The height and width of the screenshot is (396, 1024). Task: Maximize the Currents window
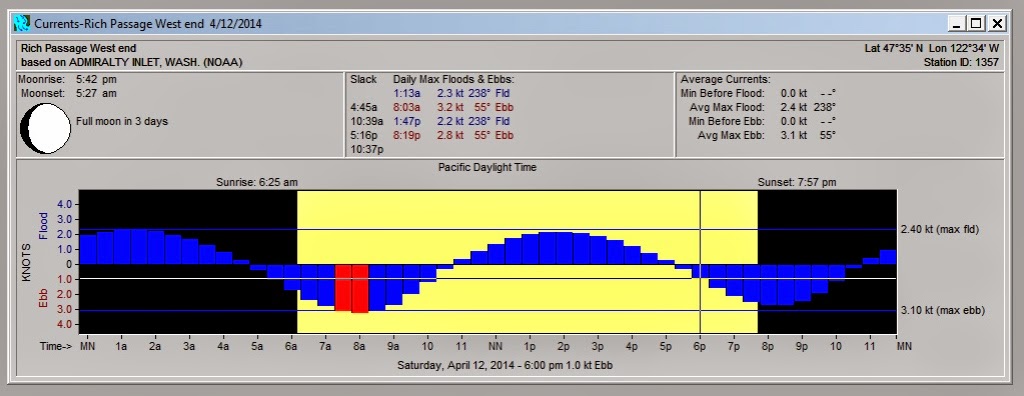click(x=976, y=24)
